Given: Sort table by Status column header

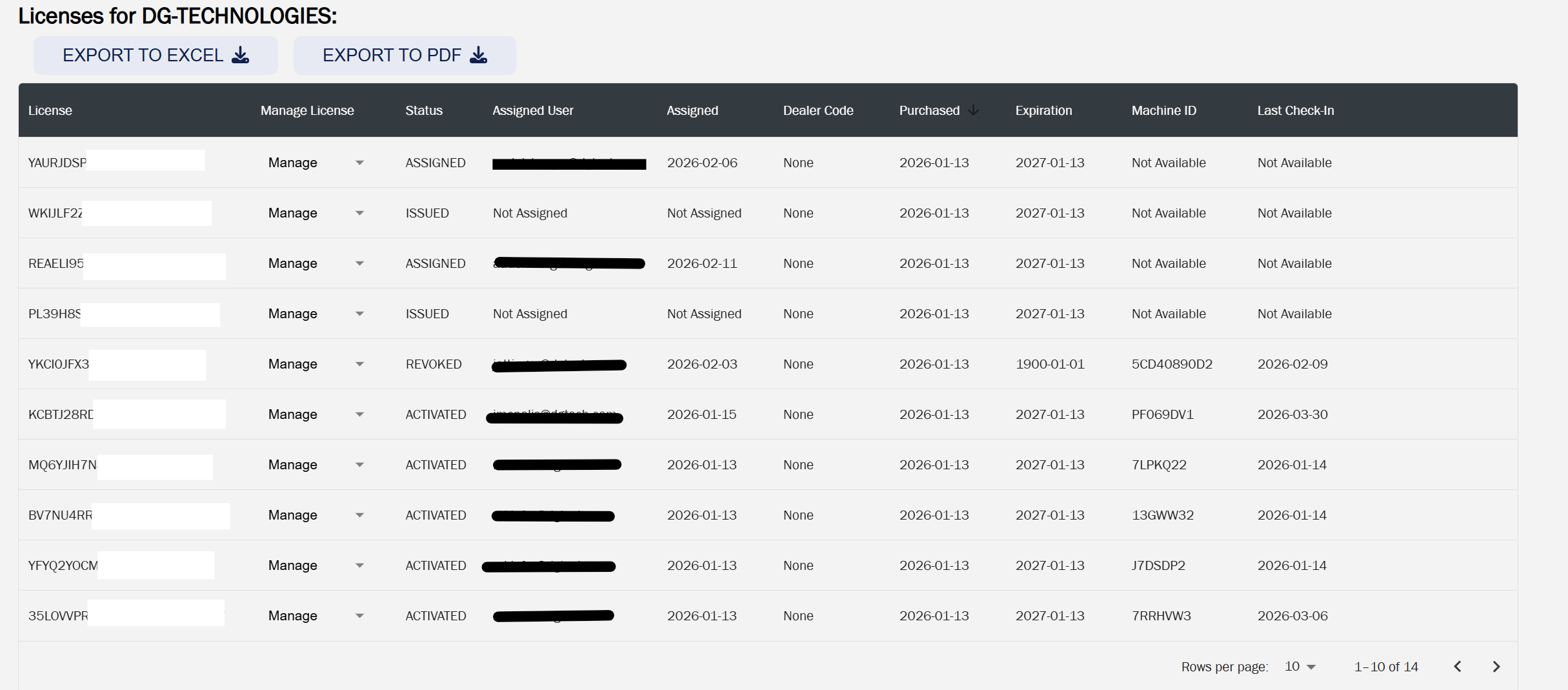Looking at the screenshot, I should (423, 110).
